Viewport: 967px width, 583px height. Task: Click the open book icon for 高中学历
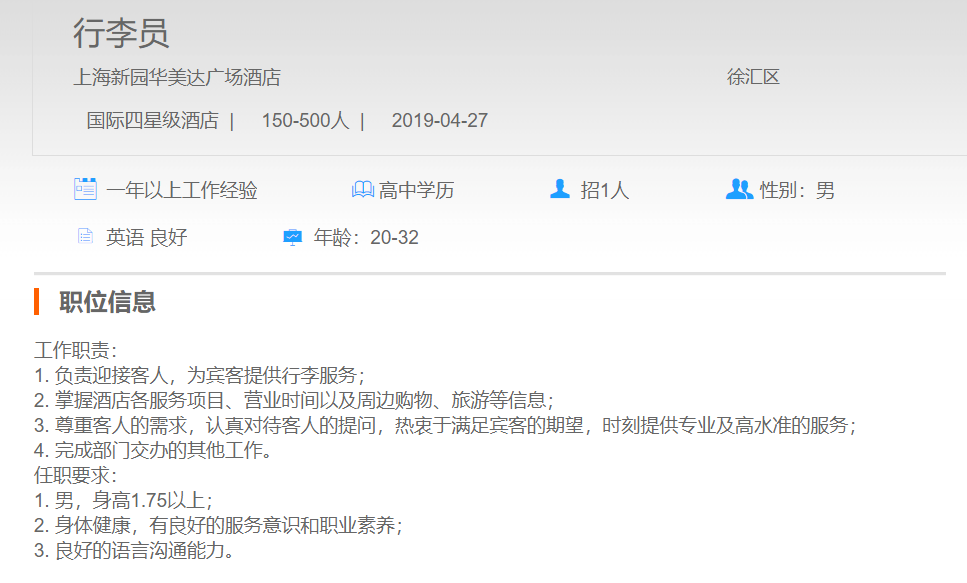click(362, 189)
